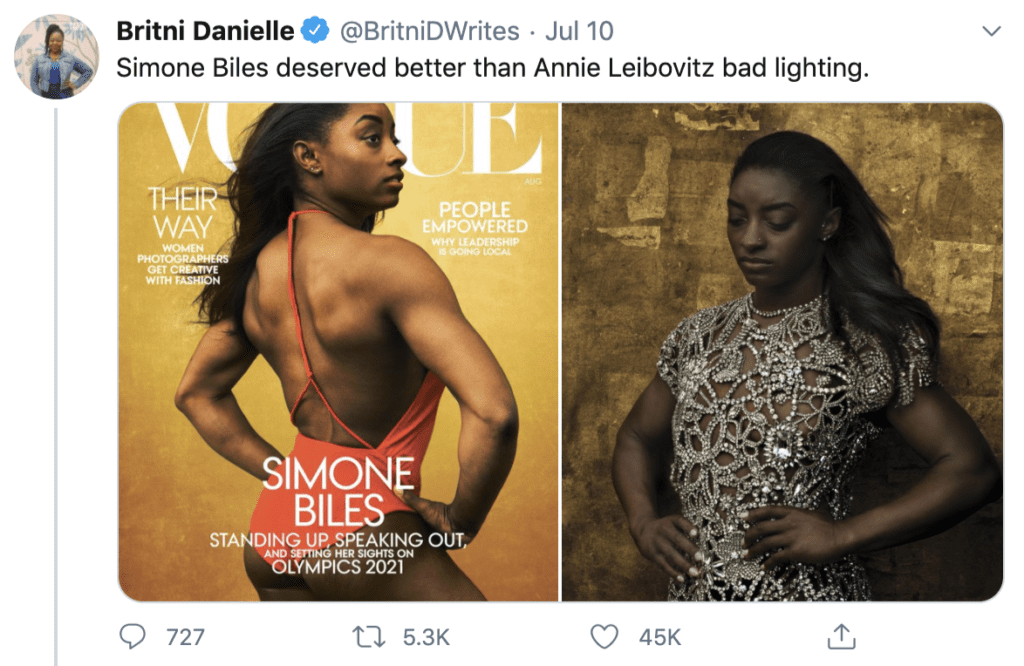Retweet using the arrows icon

(x=369, y=637)
